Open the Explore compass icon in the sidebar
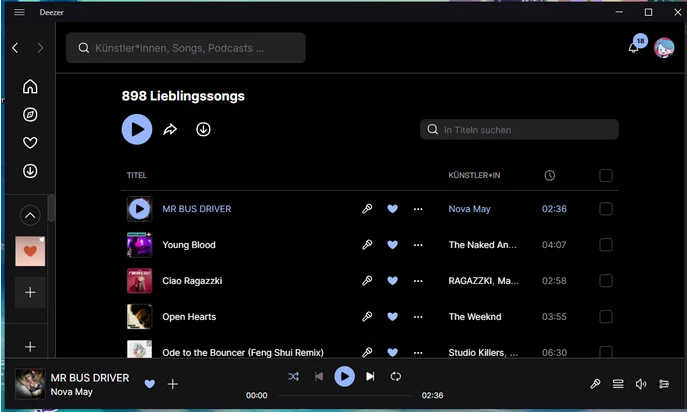Viewport: 687px width, 412px height. point(30,115)
